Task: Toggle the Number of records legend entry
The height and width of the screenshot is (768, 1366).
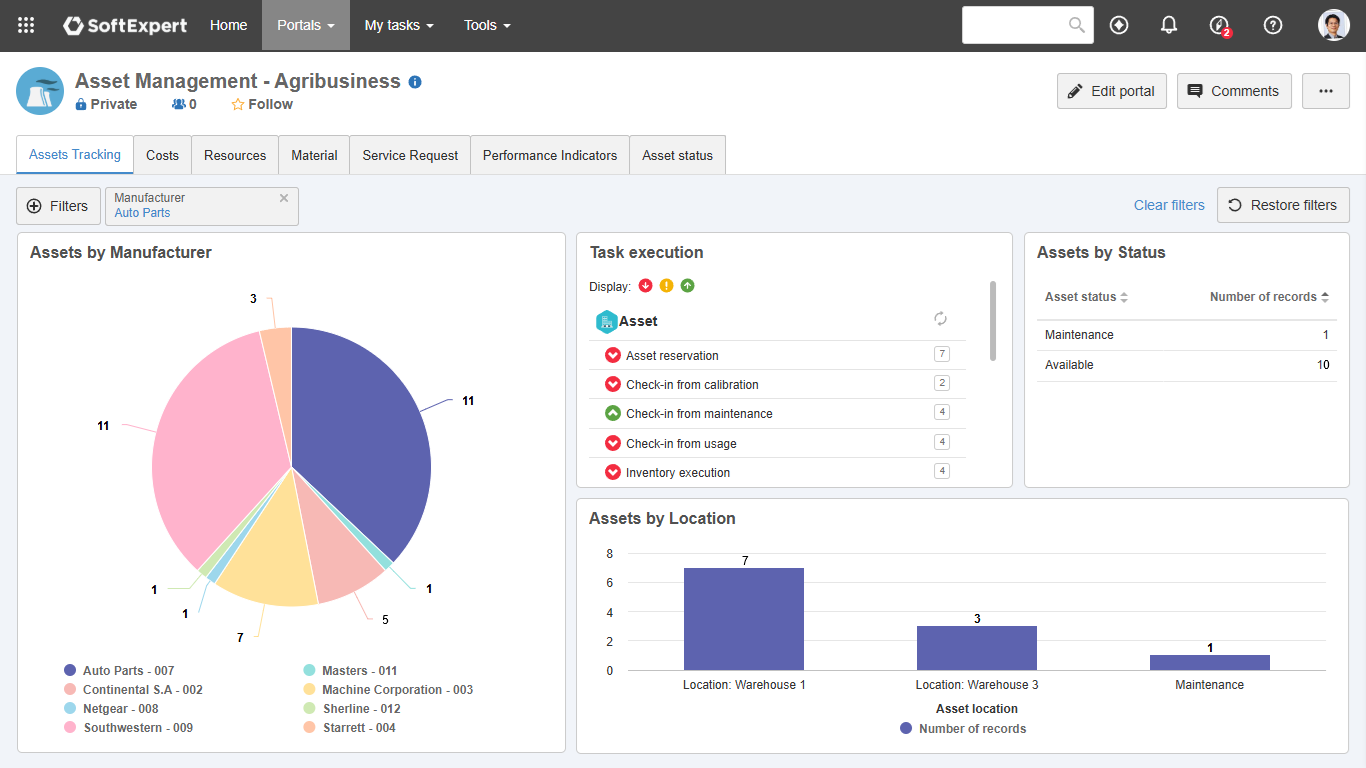Action: click(x=963, y=729)
